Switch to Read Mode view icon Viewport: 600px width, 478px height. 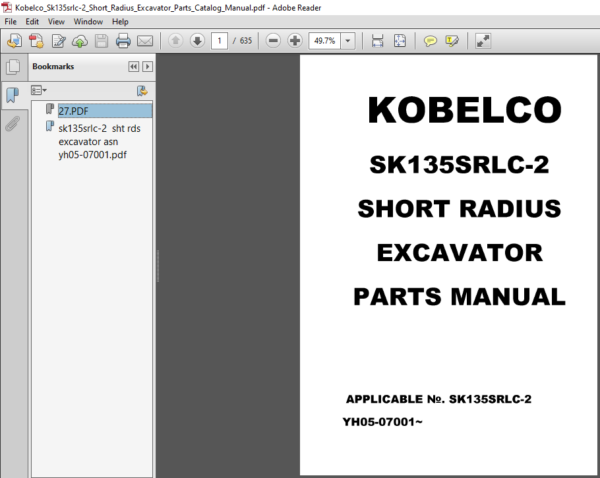tap(483, 41)
